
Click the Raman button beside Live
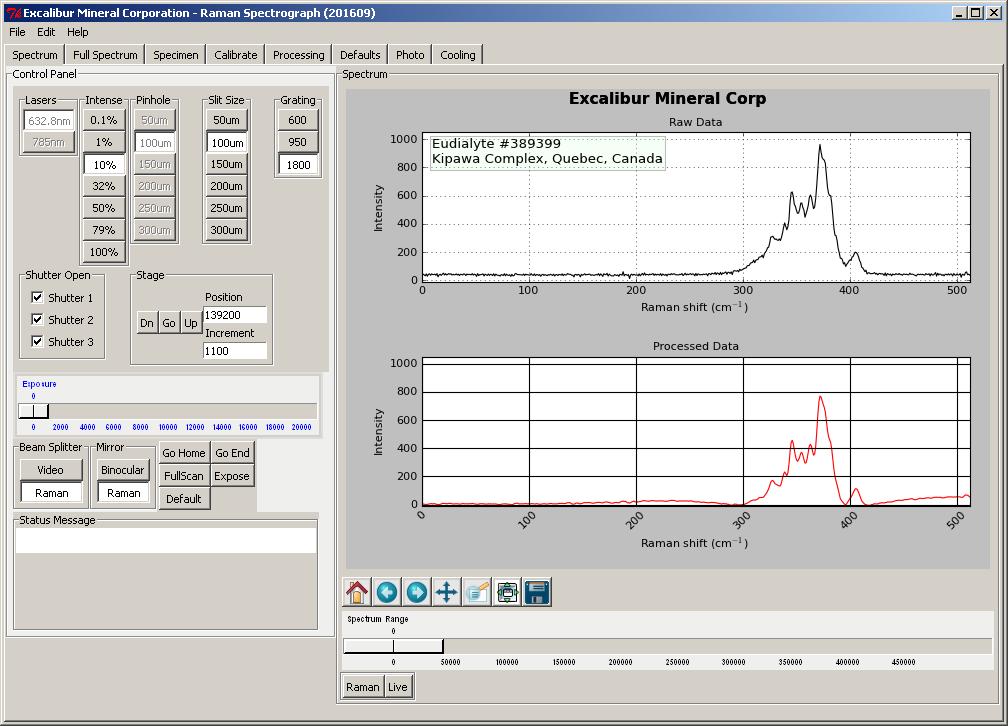coord(363,687)
